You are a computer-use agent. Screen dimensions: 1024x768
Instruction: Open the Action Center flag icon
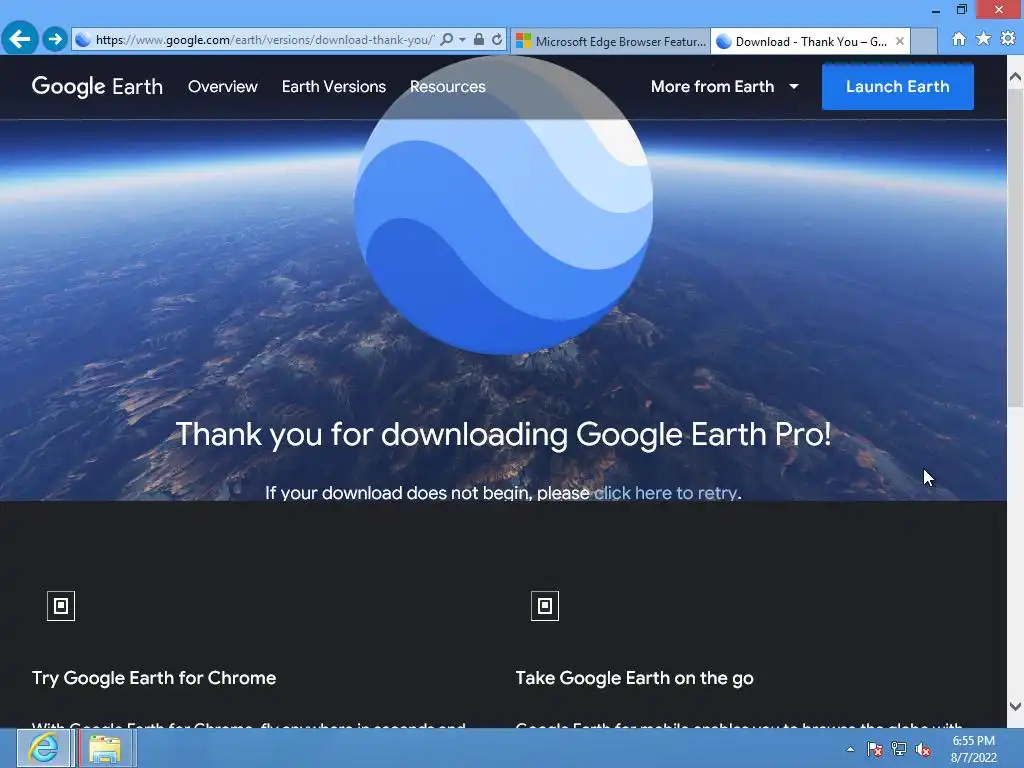(874, 749)
